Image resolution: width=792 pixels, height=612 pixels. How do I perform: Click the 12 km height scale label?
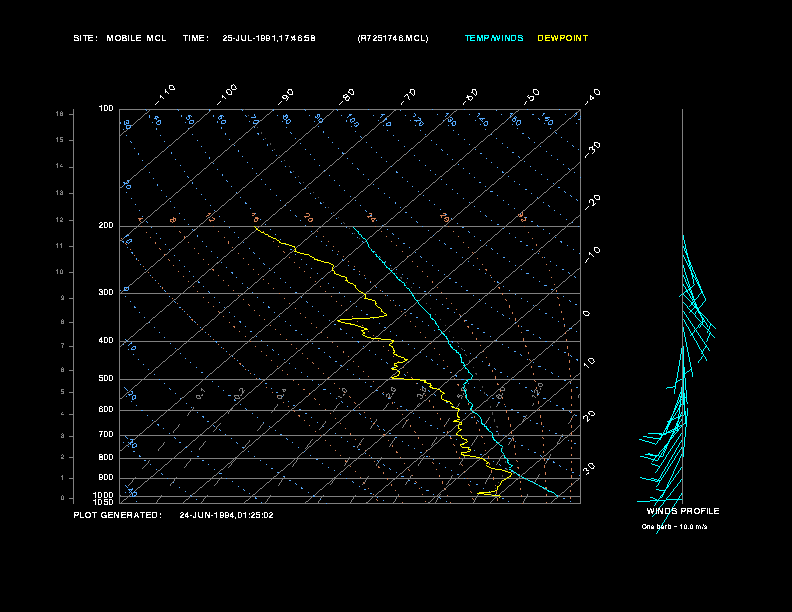tap(60, 220)
